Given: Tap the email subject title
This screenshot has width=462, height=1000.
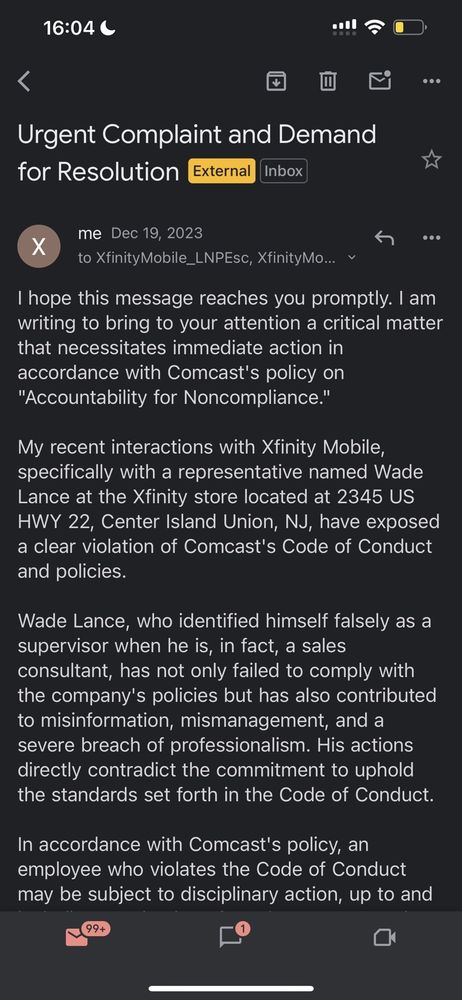Looking at the screenshot, I should coord(197,152).
